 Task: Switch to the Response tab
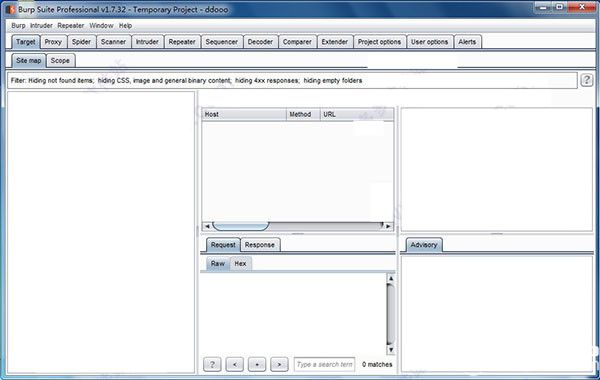(260, 245)
